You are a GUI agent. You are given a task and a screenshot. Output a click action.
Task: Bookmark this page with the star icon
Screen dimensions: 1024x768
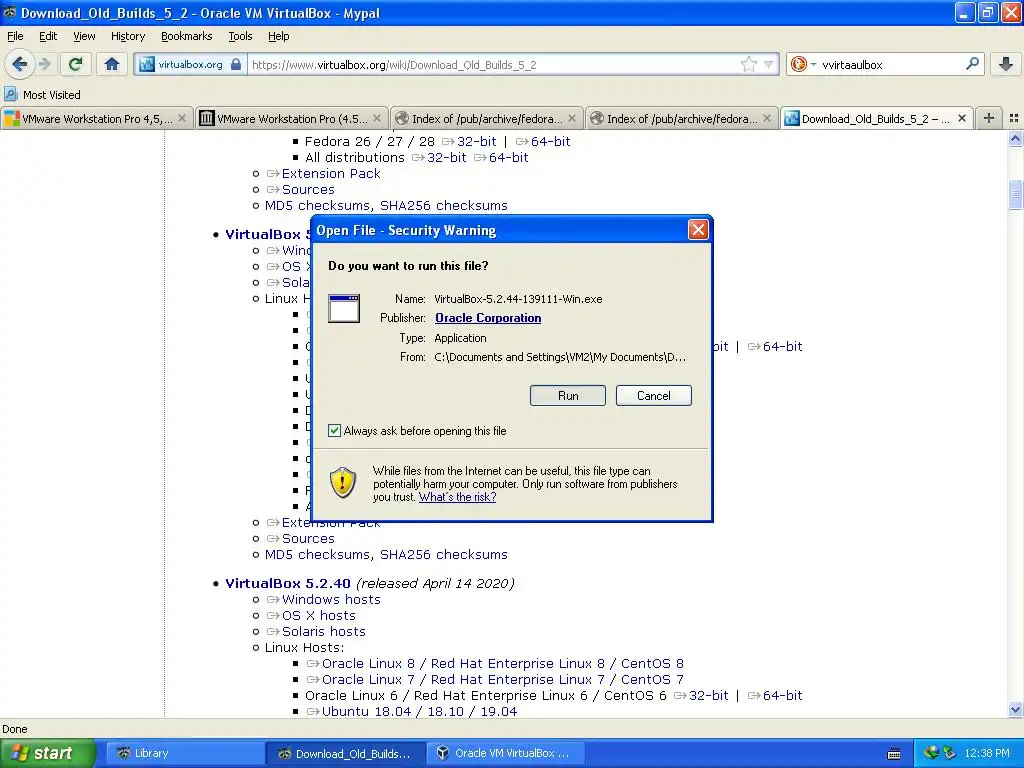(x=748, y=64)
